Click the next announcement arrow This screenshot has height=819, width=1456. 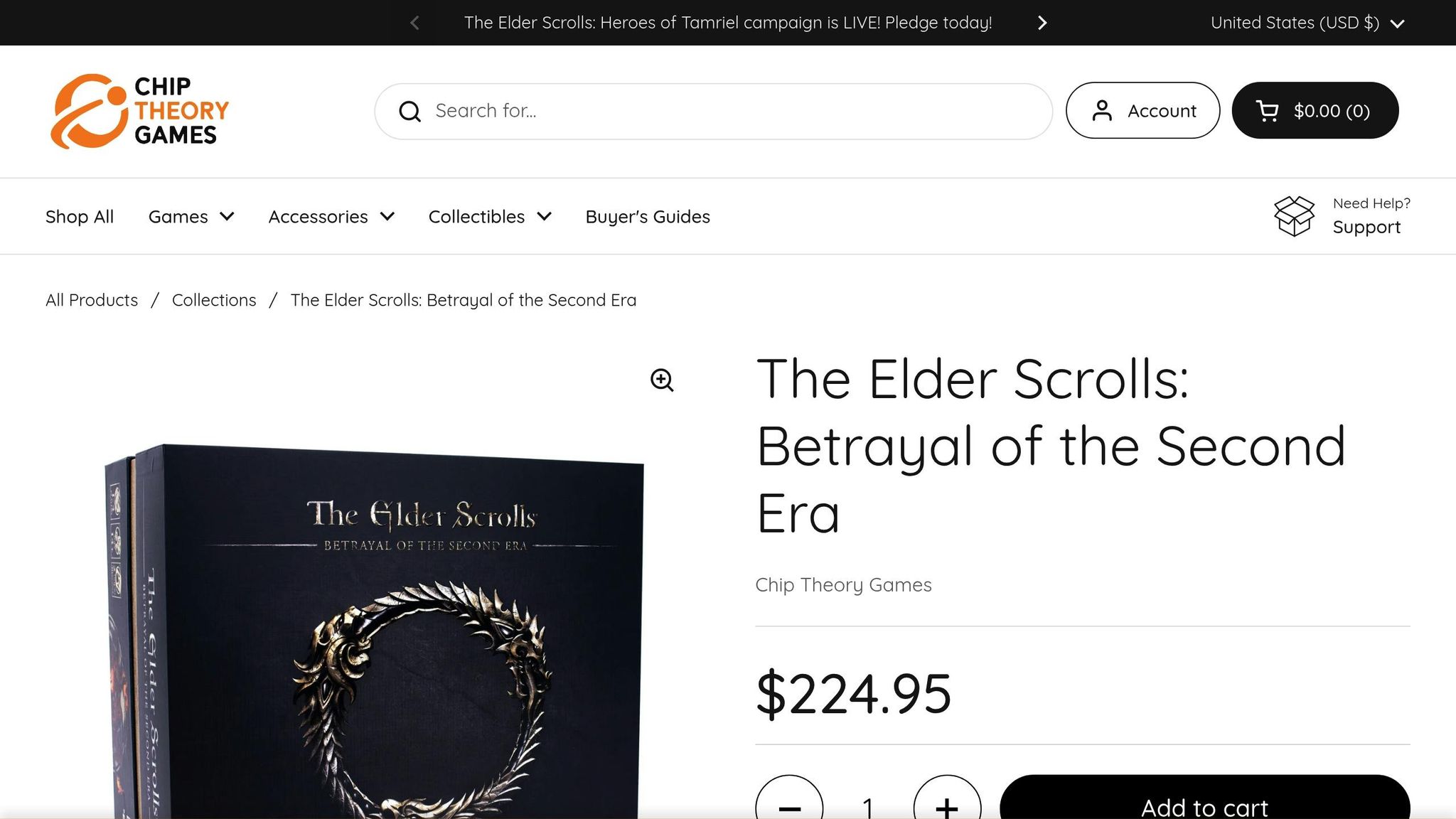click(x=1042, y=23)
